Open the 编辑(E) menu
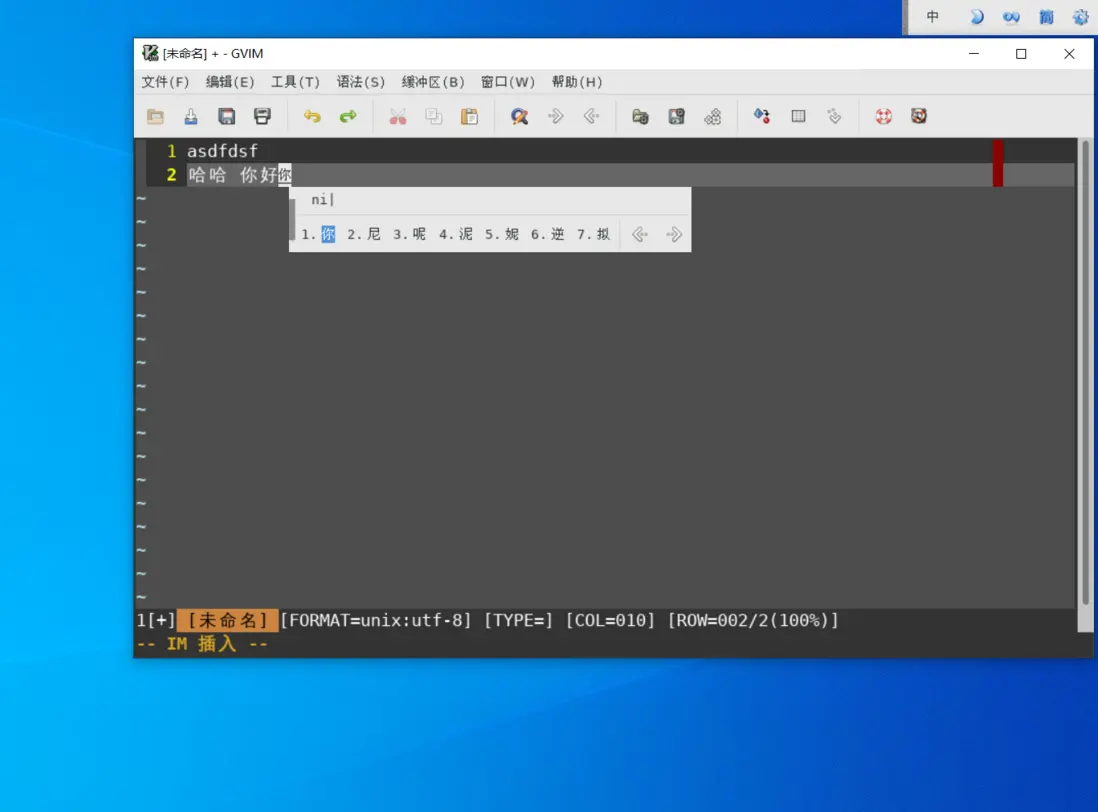The height and width of the screenshot is (812, 1098). (x=230, y=82)
